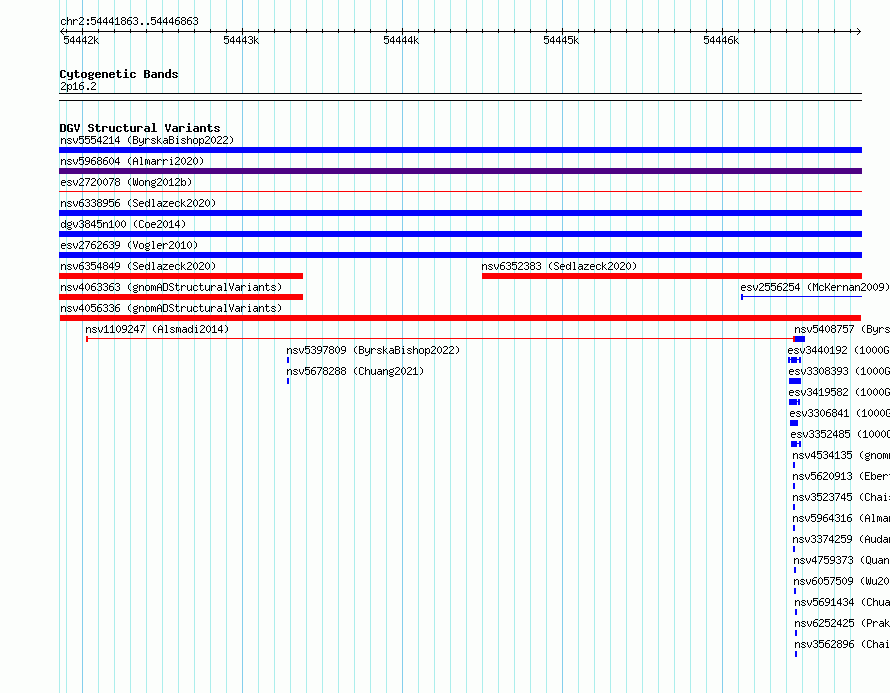Click the 54444k ruler tick label
Viewport: 890px width, 693px height.
click(401, 40)
